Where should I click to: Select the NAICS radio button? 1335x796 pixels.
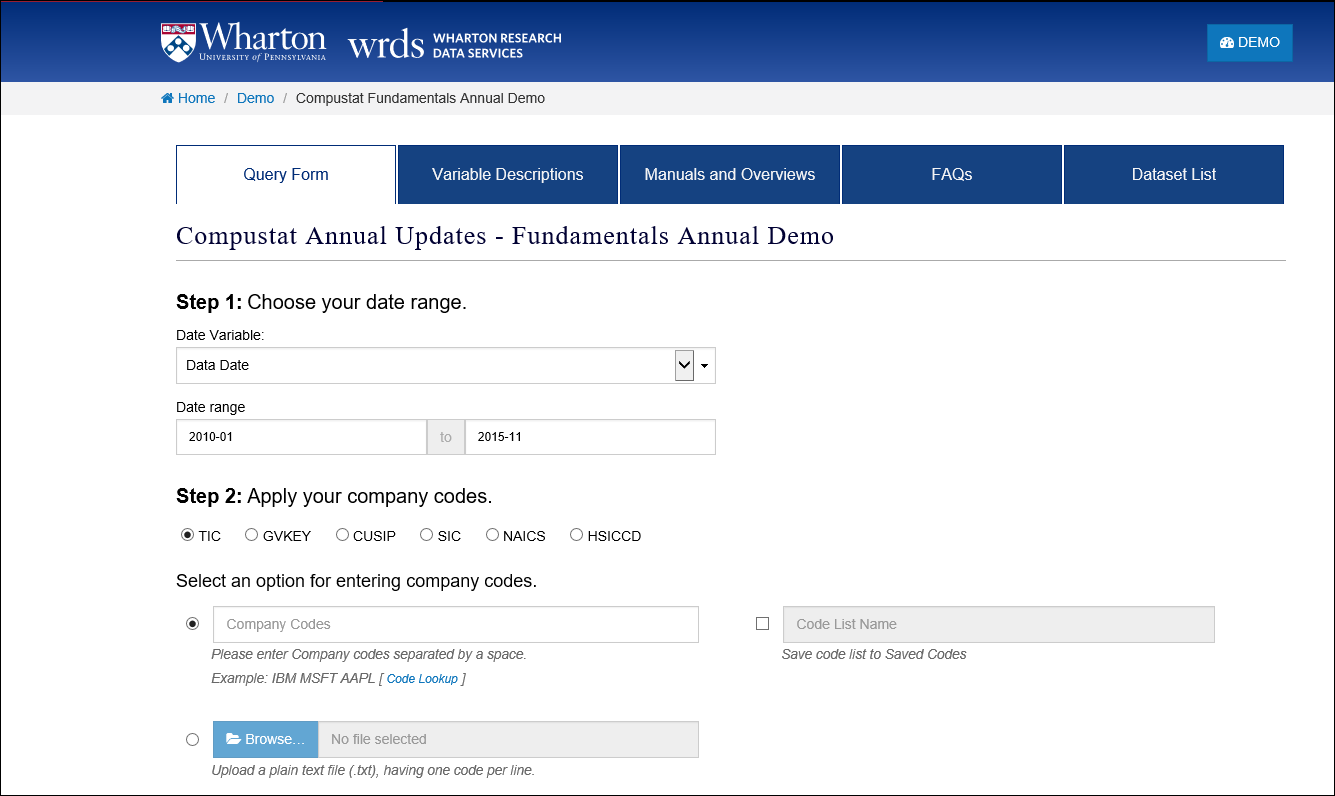pyautogui.click(x=492, y=535)
